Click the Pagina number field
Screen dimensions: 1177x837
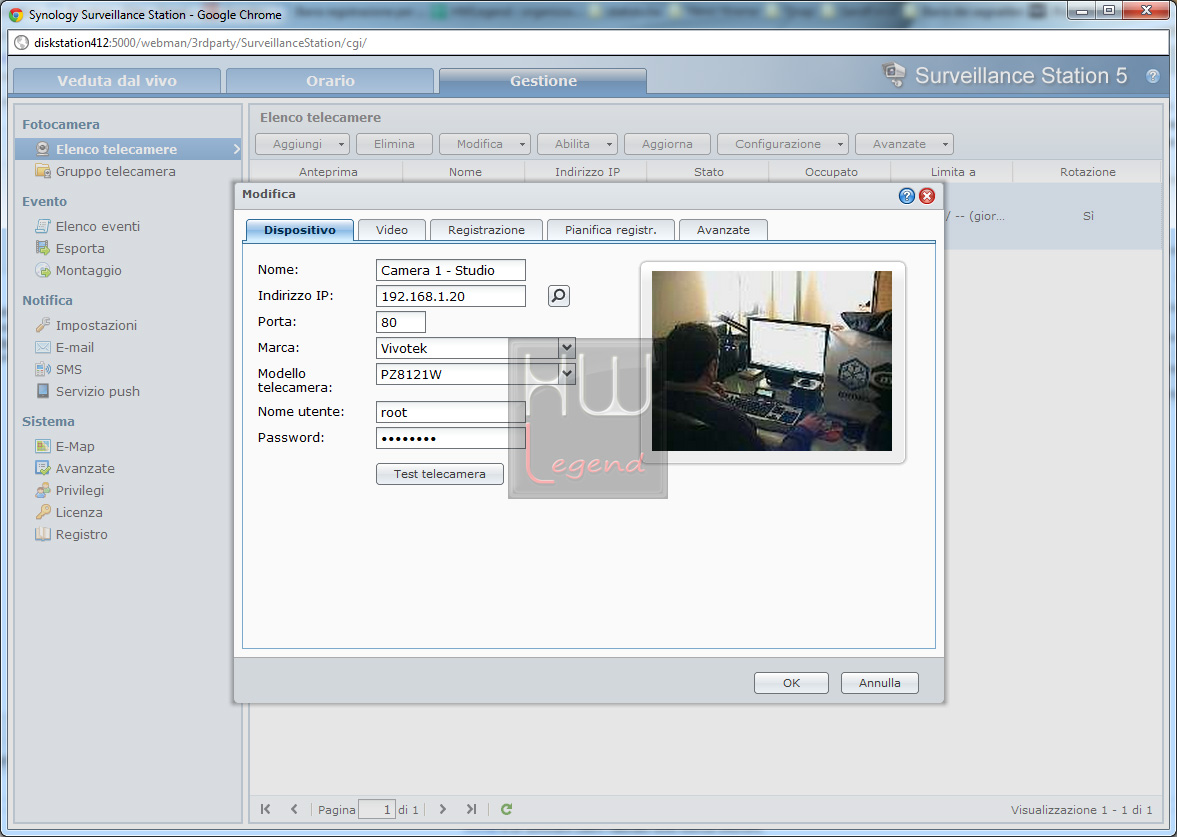coord(377,809)
